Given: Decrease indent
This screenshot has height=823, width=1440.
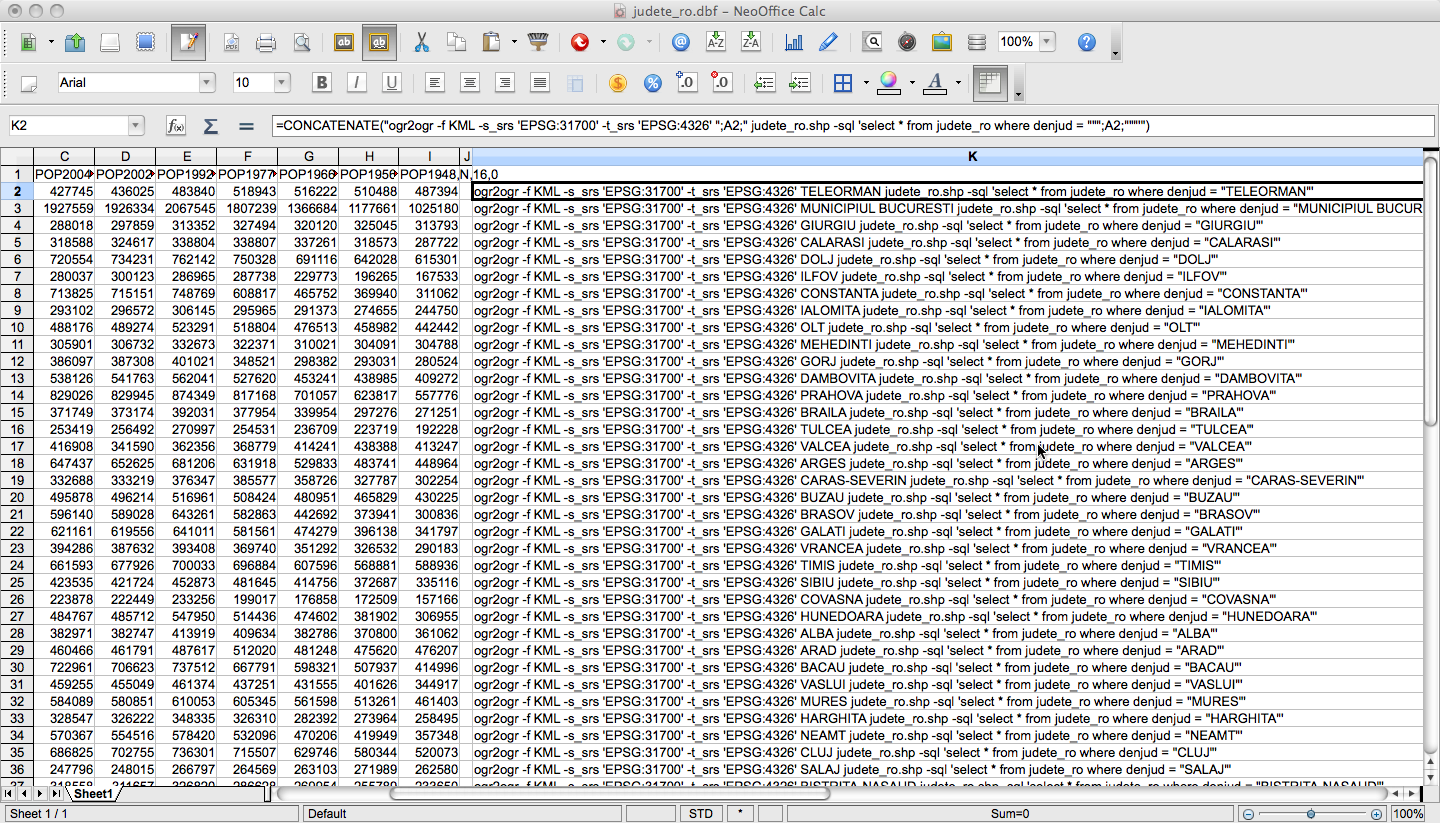Looking at the screenshot, I should point(764,83).
